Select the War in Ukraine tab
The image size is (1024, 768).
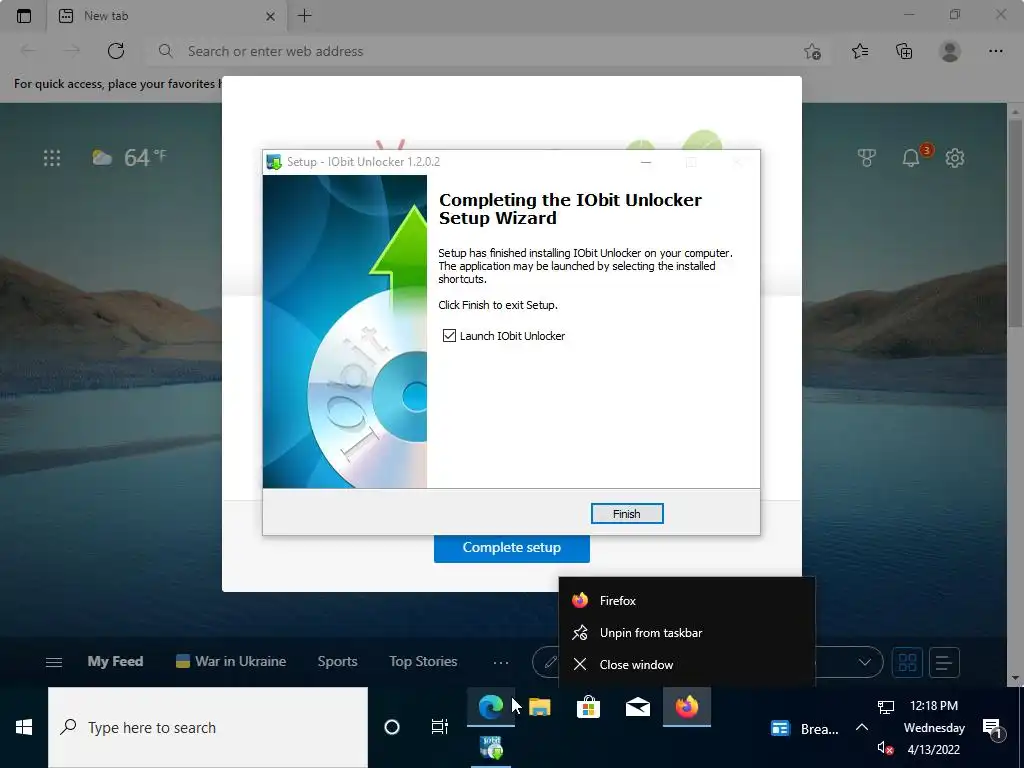point(231,662)
